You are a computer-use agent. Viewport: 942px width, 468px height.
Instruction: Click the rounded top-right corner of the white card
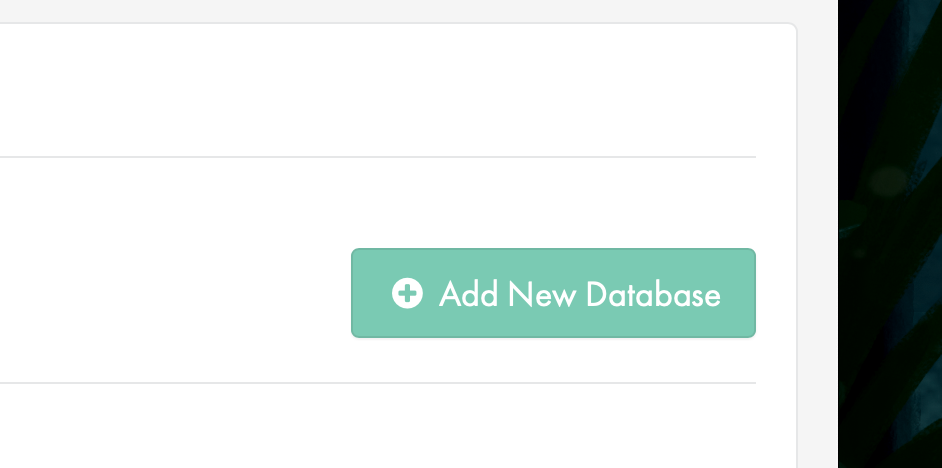tap(792, 28)
